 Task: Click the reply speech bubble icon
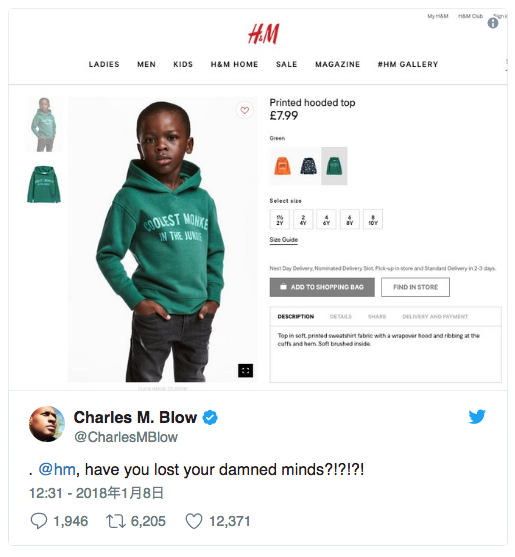tap(39, 521)
